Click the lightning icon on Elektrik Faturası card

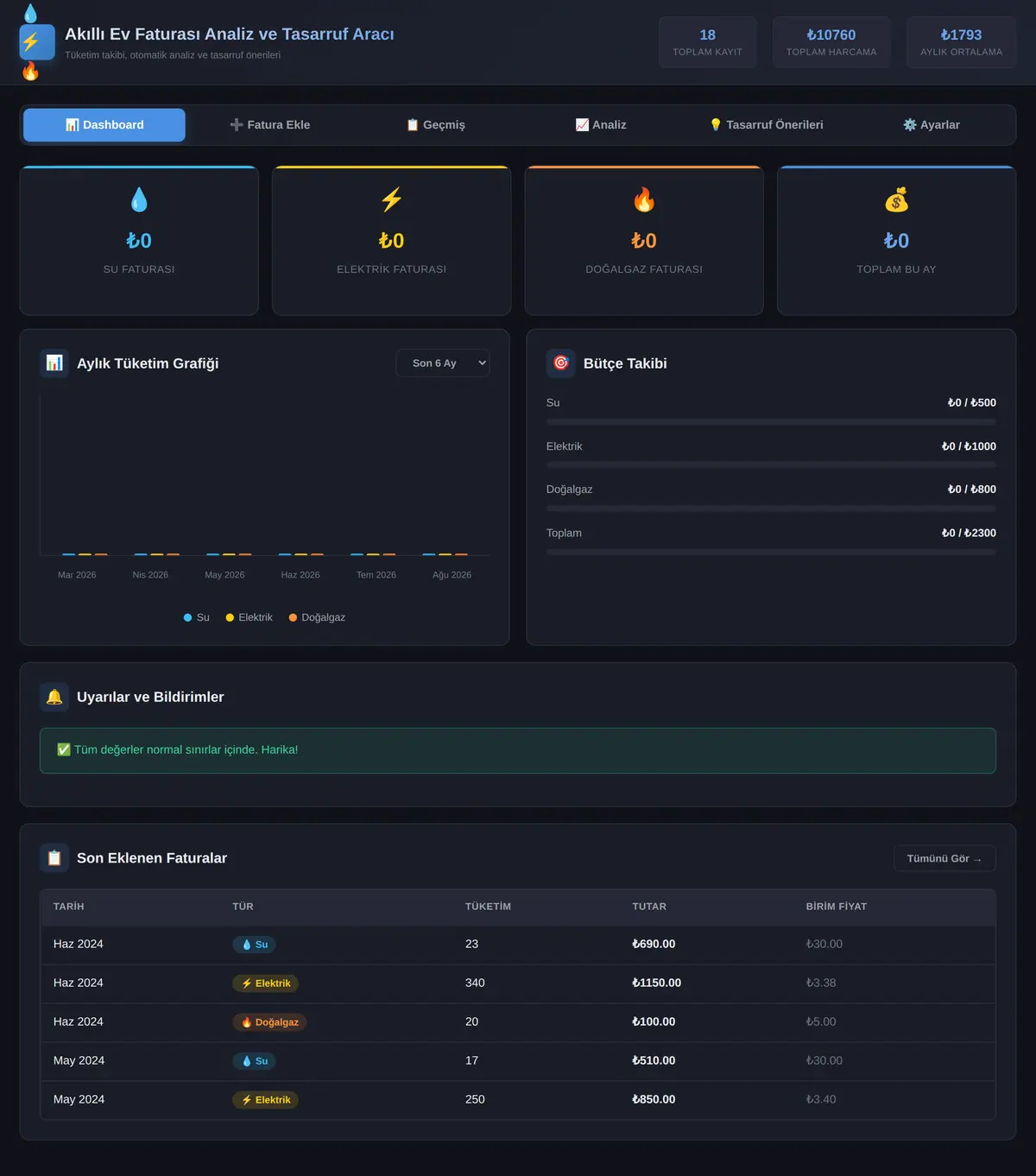point(391,200)
